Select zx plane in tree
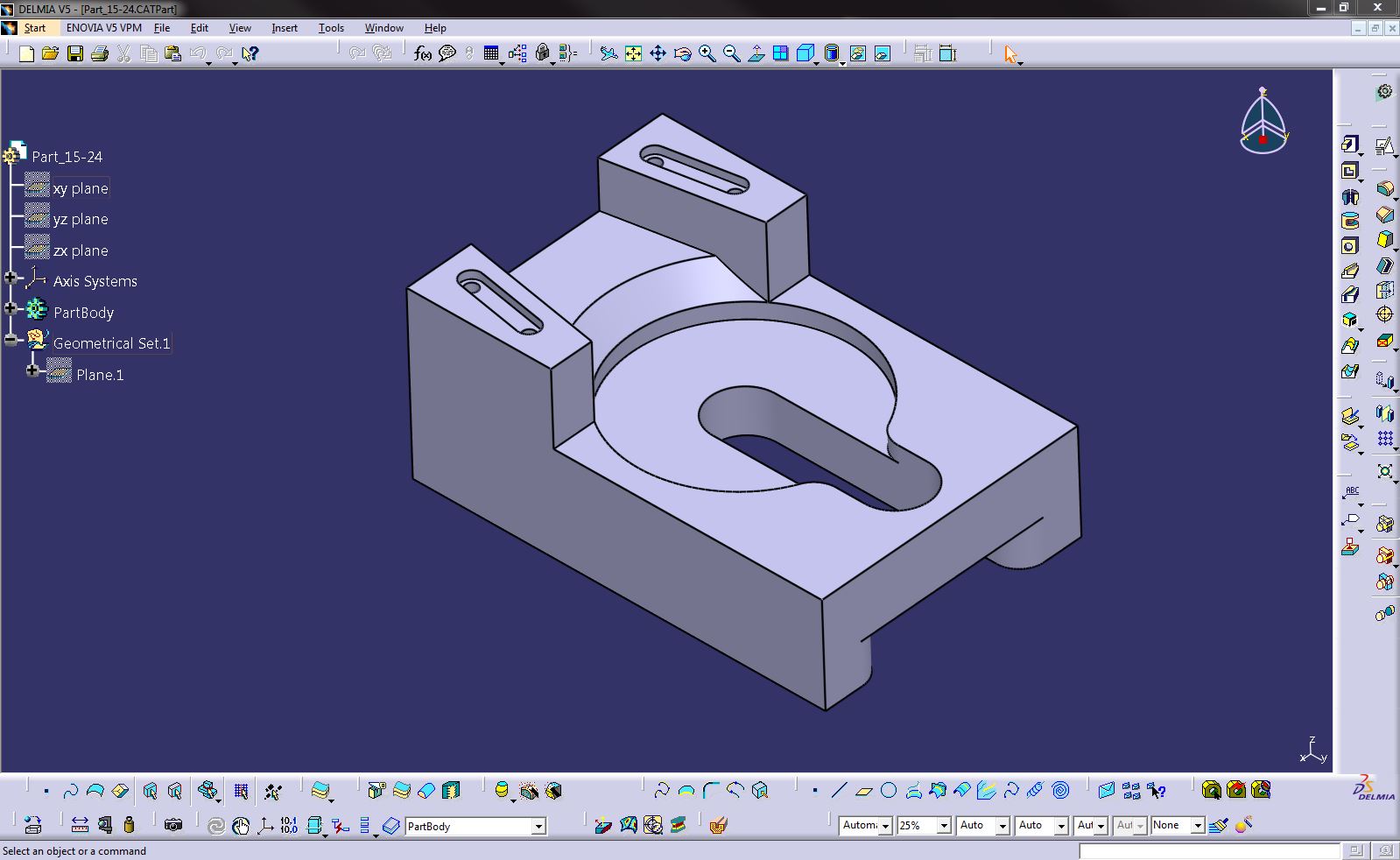 [x=81, y=250]
